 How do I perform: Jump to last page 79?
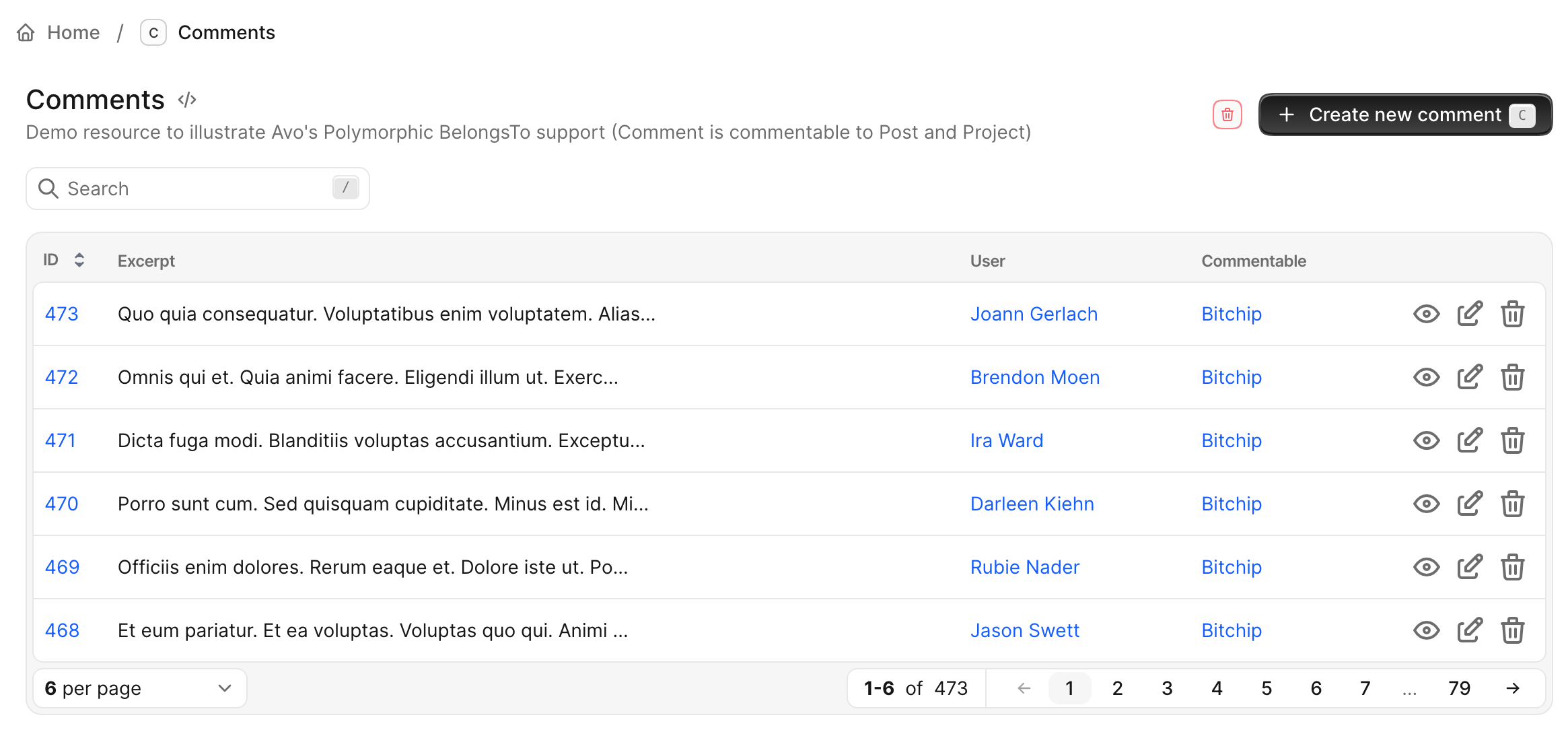[1460, 688]
